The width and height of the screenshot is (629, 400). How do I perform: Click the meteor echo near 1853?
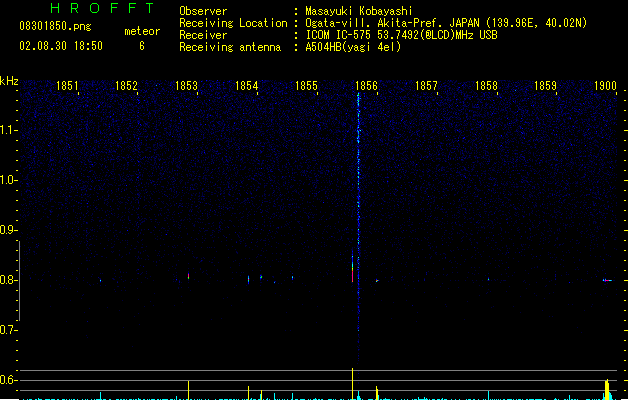click(189, 276)
